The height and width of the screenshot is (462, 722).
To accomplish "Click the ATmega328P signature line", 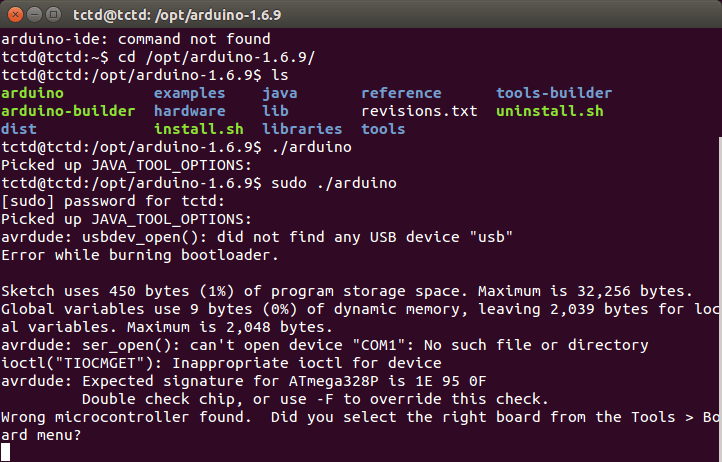I will click(244, 381).
